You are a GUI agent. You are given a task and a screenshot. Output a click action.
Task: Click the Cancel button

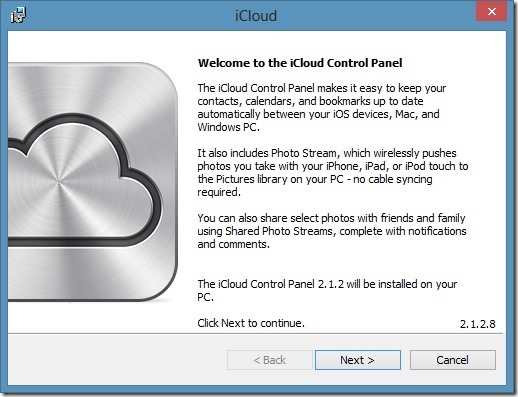[452, 360]
